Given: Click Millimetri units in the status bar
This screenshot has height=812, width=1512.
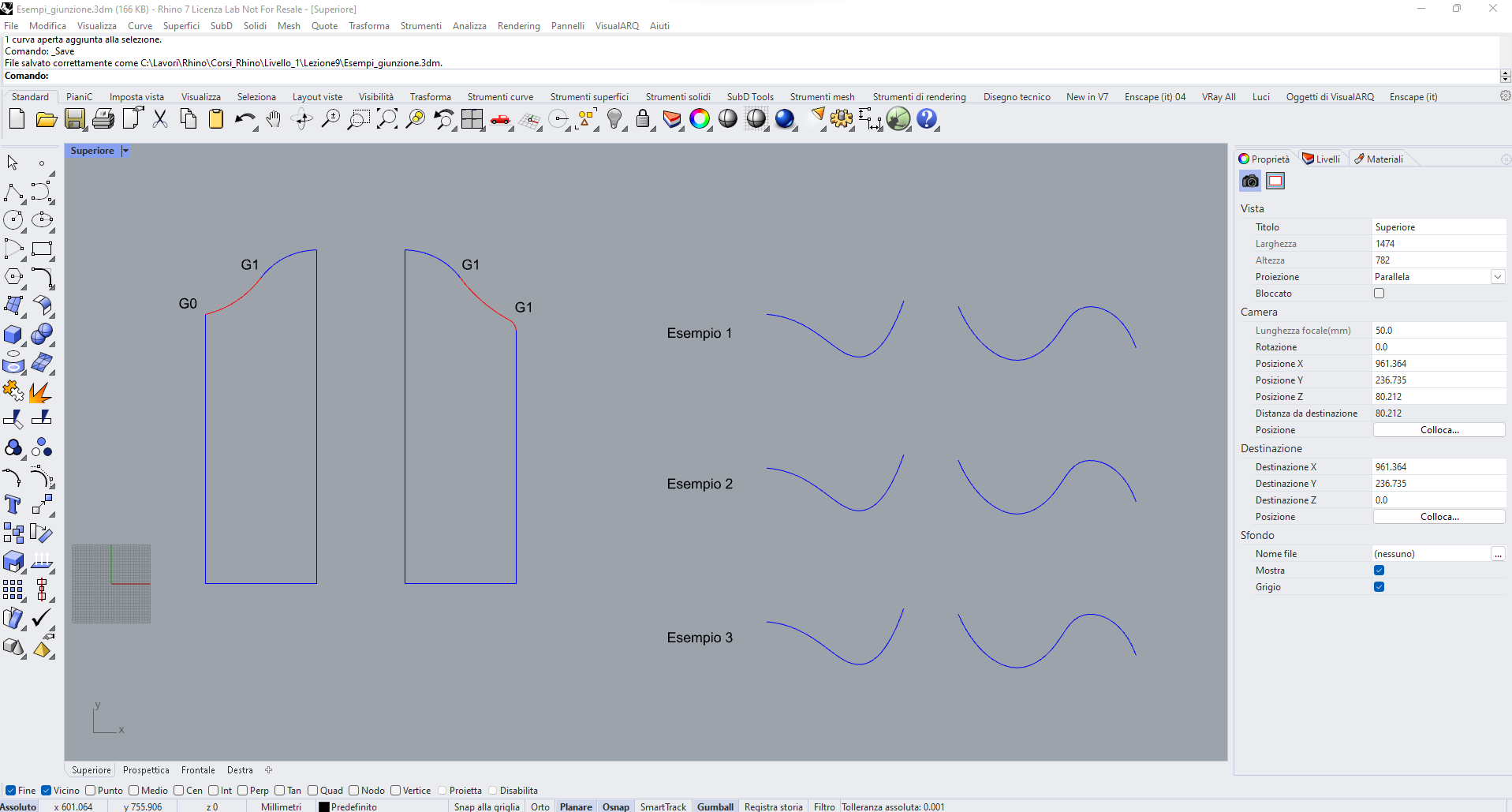Looking at the screenshot, I should [281, 806].
